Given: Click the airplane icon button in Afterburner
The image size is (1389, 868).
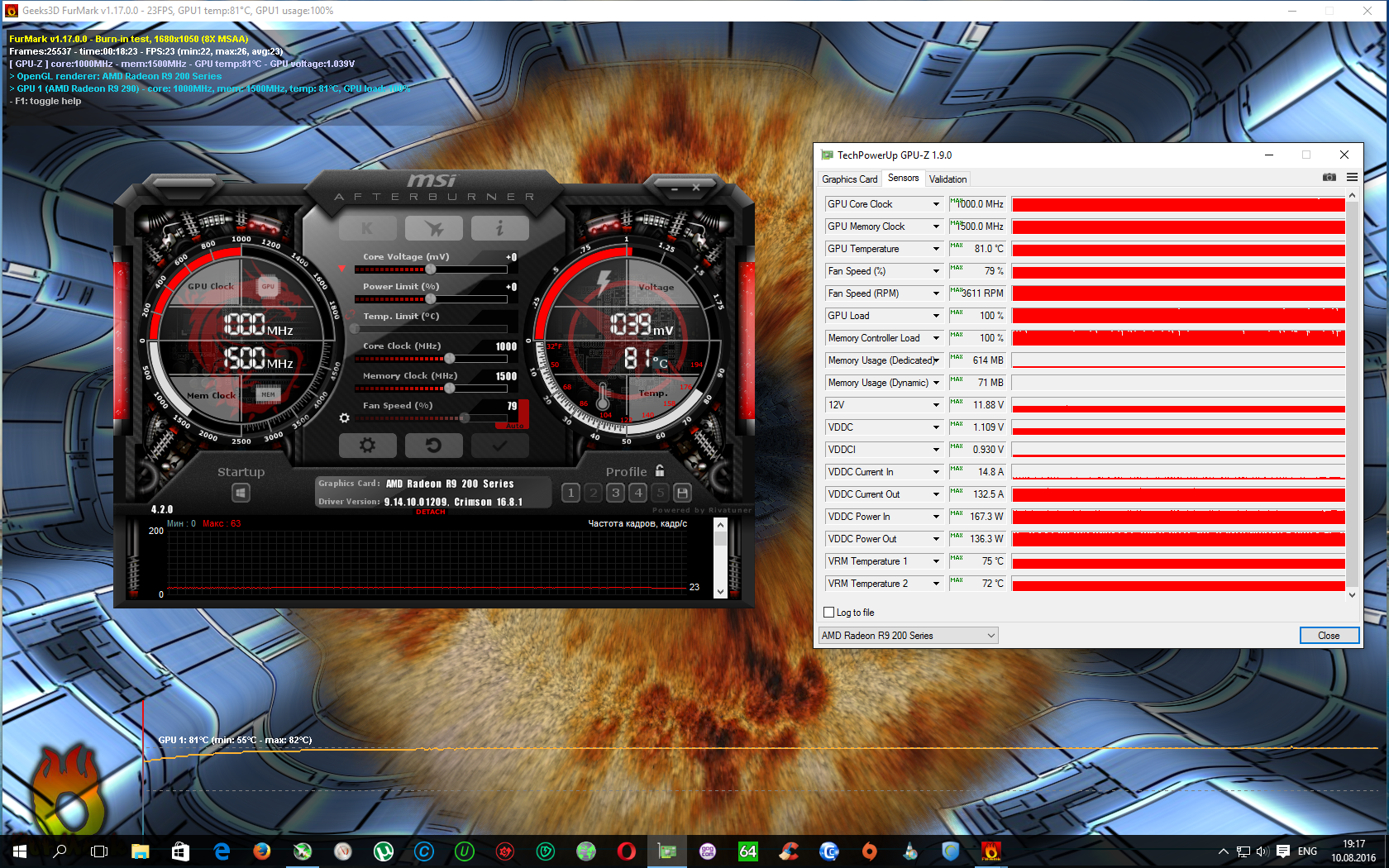Looking at the screenshot, I should coord(433,228).
